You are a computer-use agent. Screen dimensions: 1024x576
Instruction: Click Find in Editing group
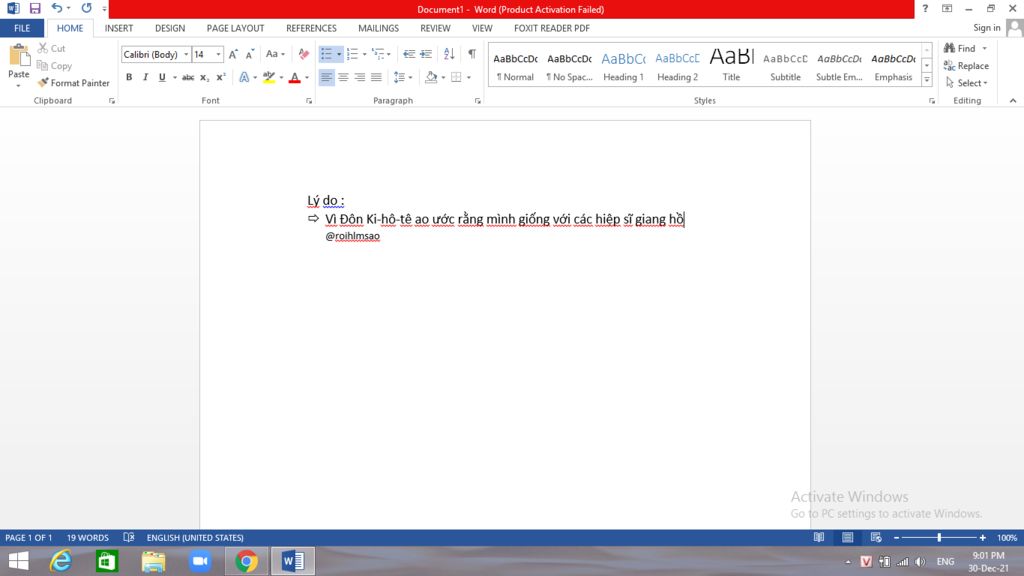tap(959, 48)
